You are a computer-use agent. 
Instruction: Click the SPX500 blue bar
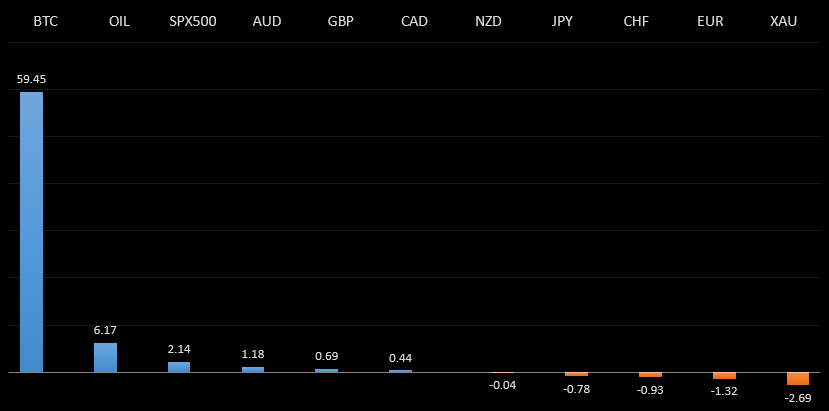click(179, 366)
